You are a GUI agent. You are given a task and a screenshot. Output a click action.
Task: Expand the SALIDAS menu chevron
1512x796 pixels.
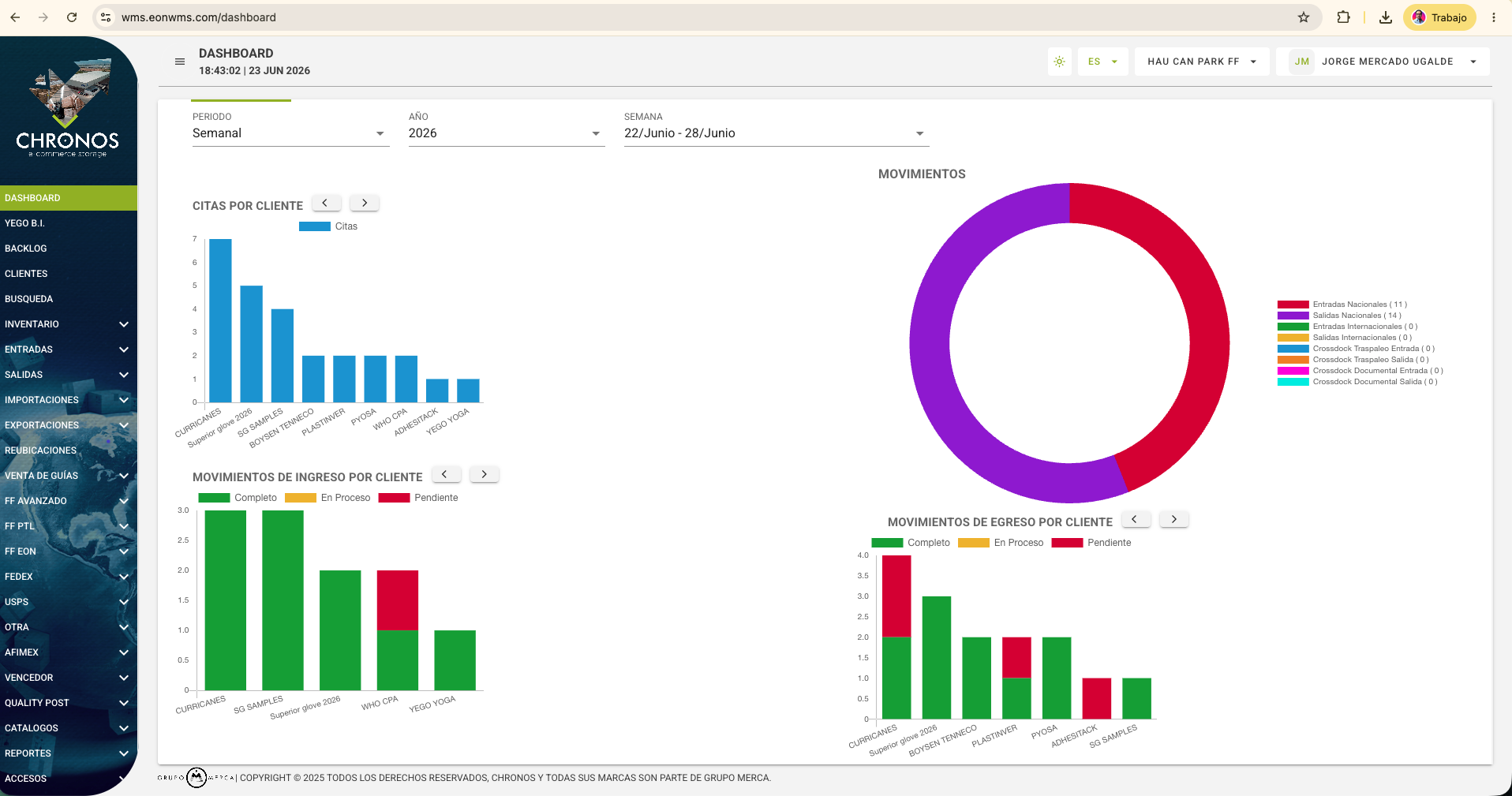(x=124, y=375)
